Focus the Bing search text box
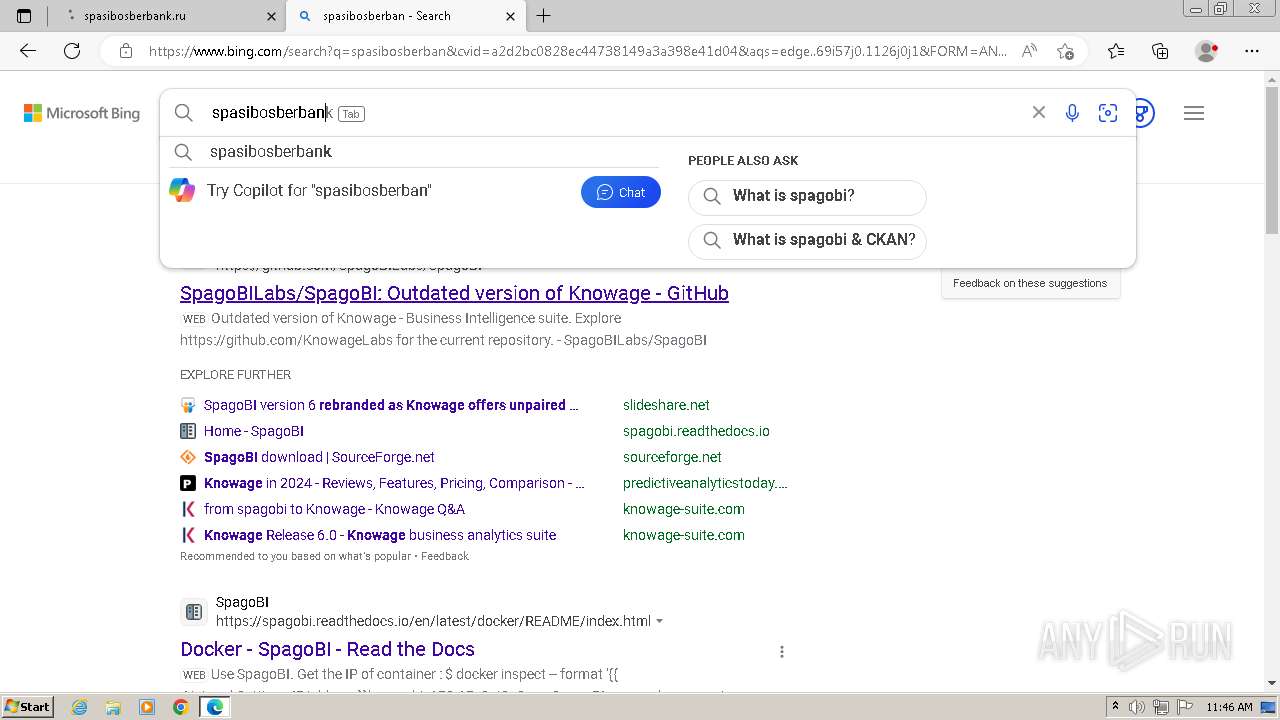This screenshot has width=1280, height=720. 610,113
